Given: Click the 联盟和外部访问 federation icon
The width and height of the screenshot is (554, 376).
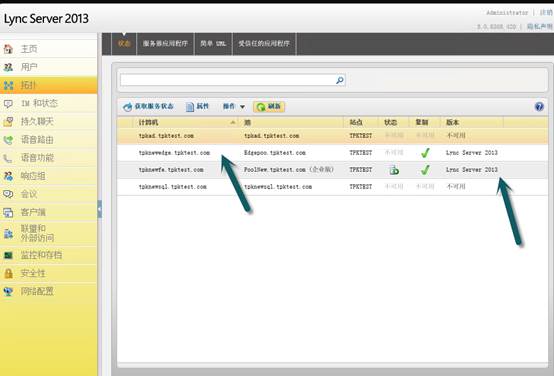Looking at the screenshot, I should 8,233.
